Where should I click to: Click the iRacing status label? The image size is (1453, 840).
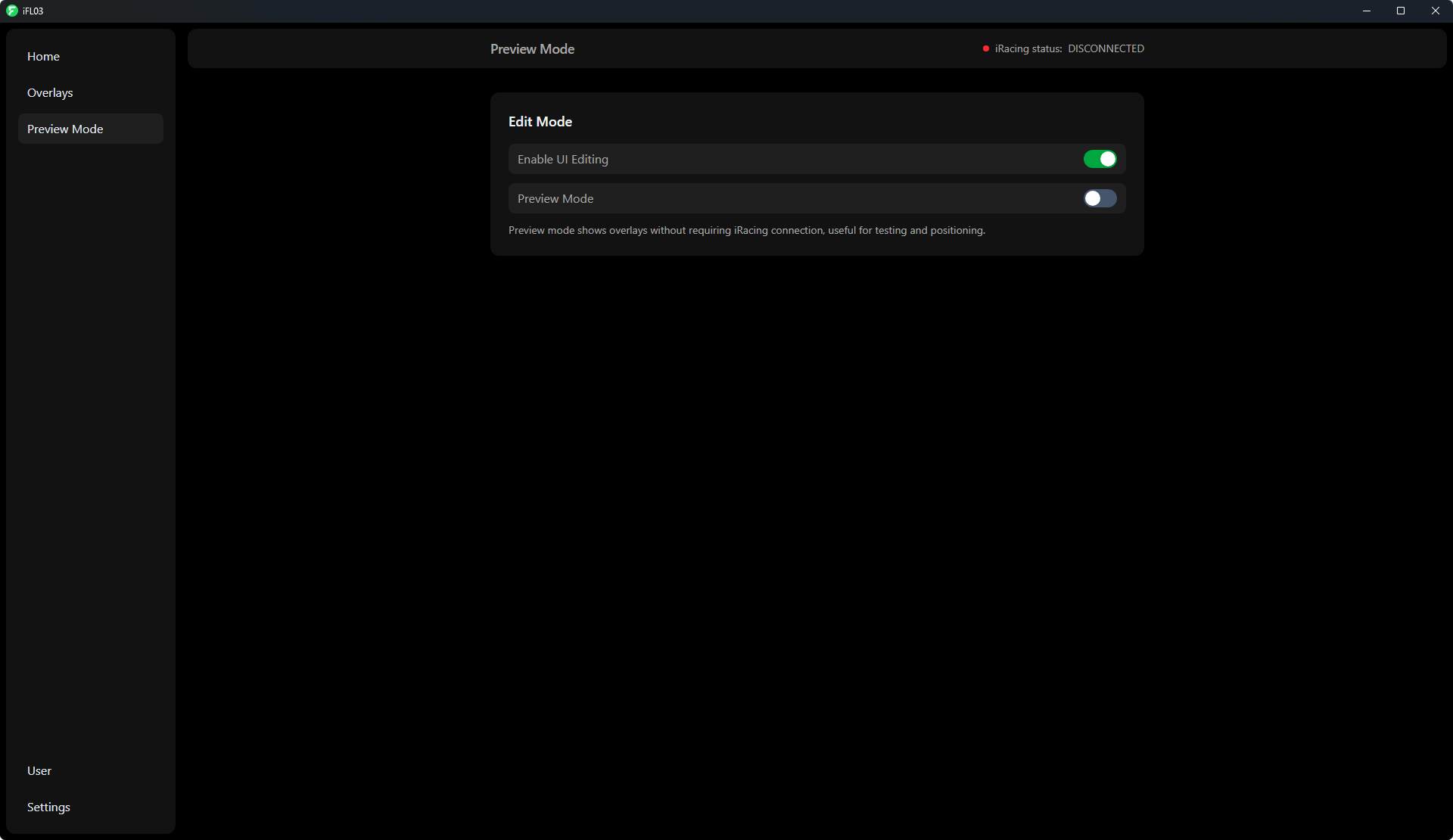point(1028,48)
